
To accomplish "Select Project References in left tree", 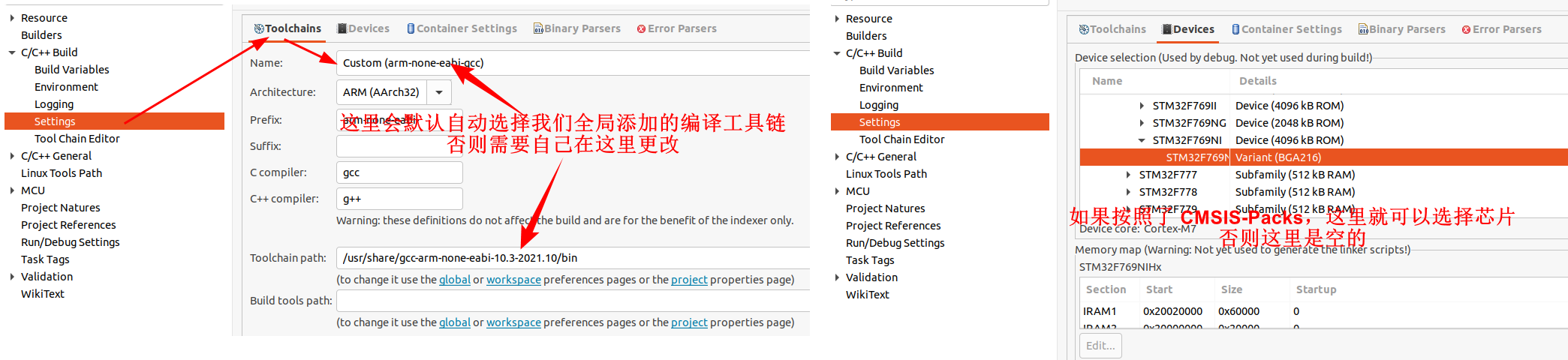I will coord(68,225).
